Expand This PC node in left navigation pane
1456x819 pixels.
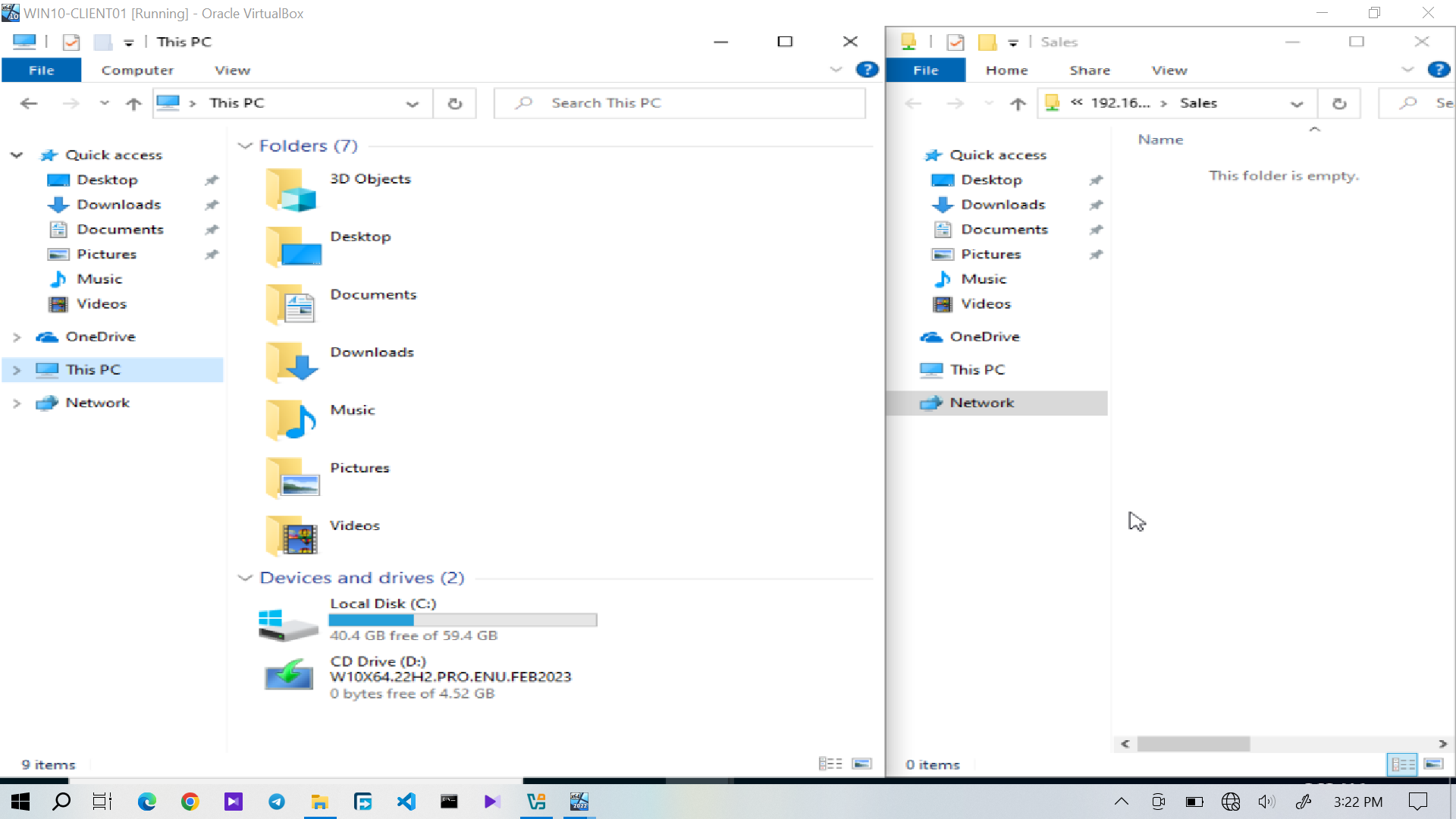click(17, 370)
